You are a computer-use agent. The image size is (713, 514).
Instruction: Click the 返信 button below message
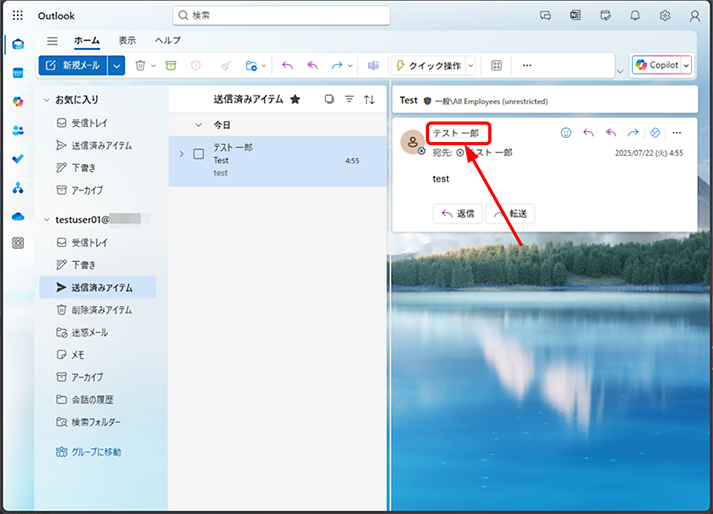coord(458,213)
